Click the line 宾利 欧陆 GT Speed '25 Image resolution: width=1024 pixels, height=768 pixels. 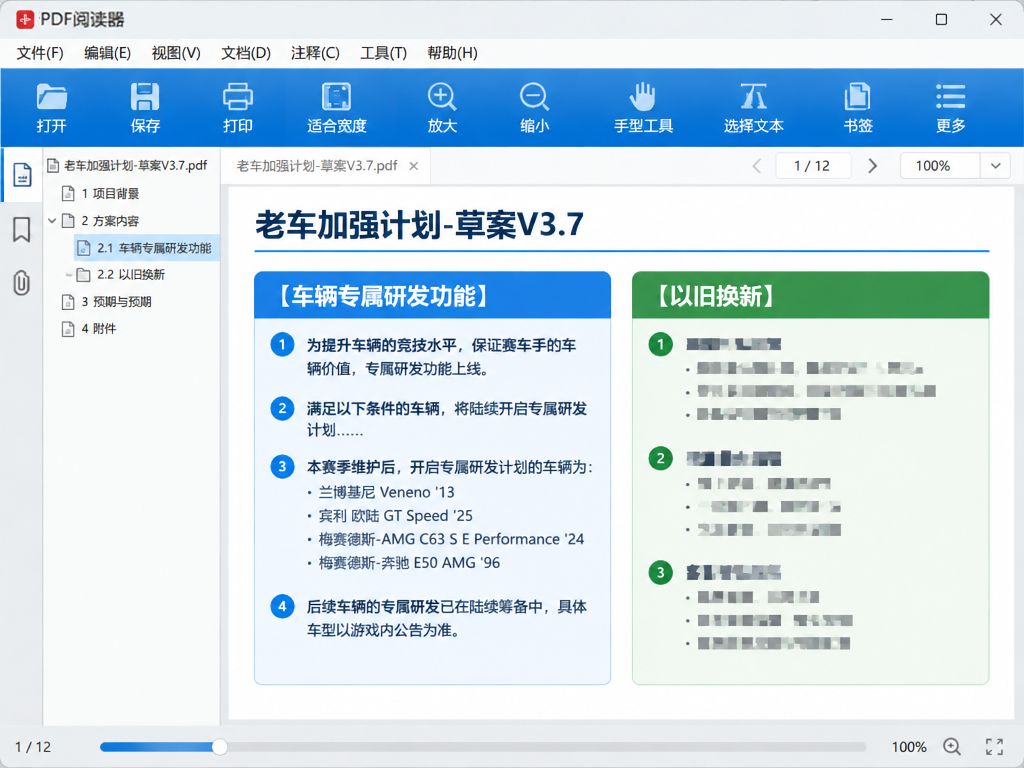click(x=395, y=515)
